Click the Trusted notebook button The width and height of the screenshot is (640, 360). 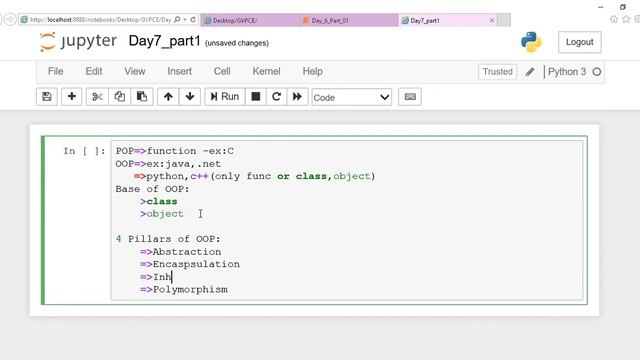[498, 72]
